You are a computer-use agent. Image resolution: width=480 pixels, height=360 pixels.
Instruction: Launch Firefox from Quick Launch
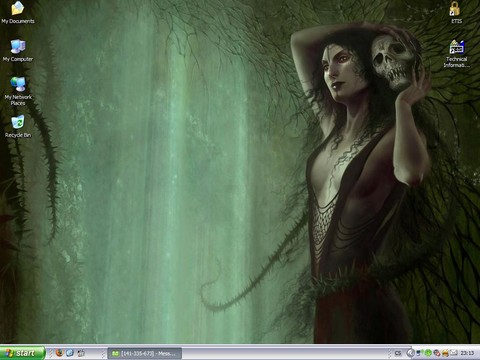point(60,353)
